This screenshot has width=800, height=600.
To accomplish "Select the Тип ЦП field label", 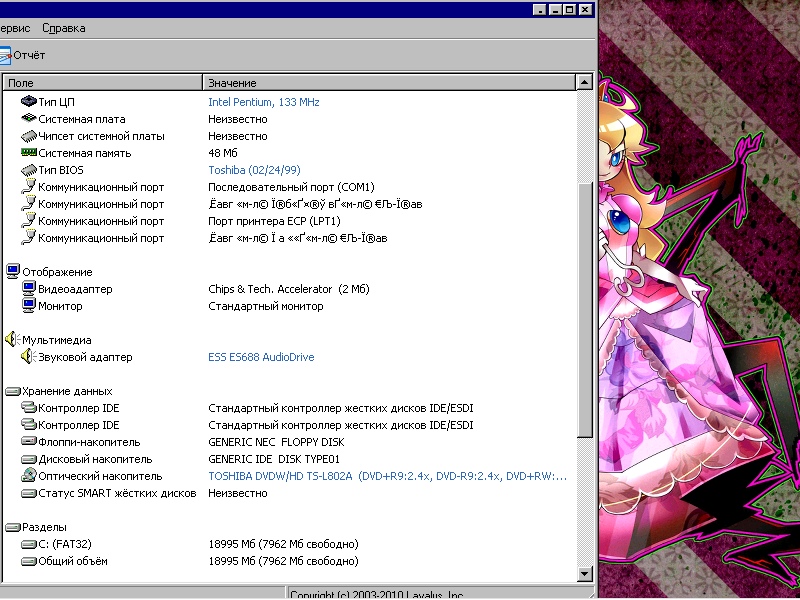I will [x=57, y=102].
